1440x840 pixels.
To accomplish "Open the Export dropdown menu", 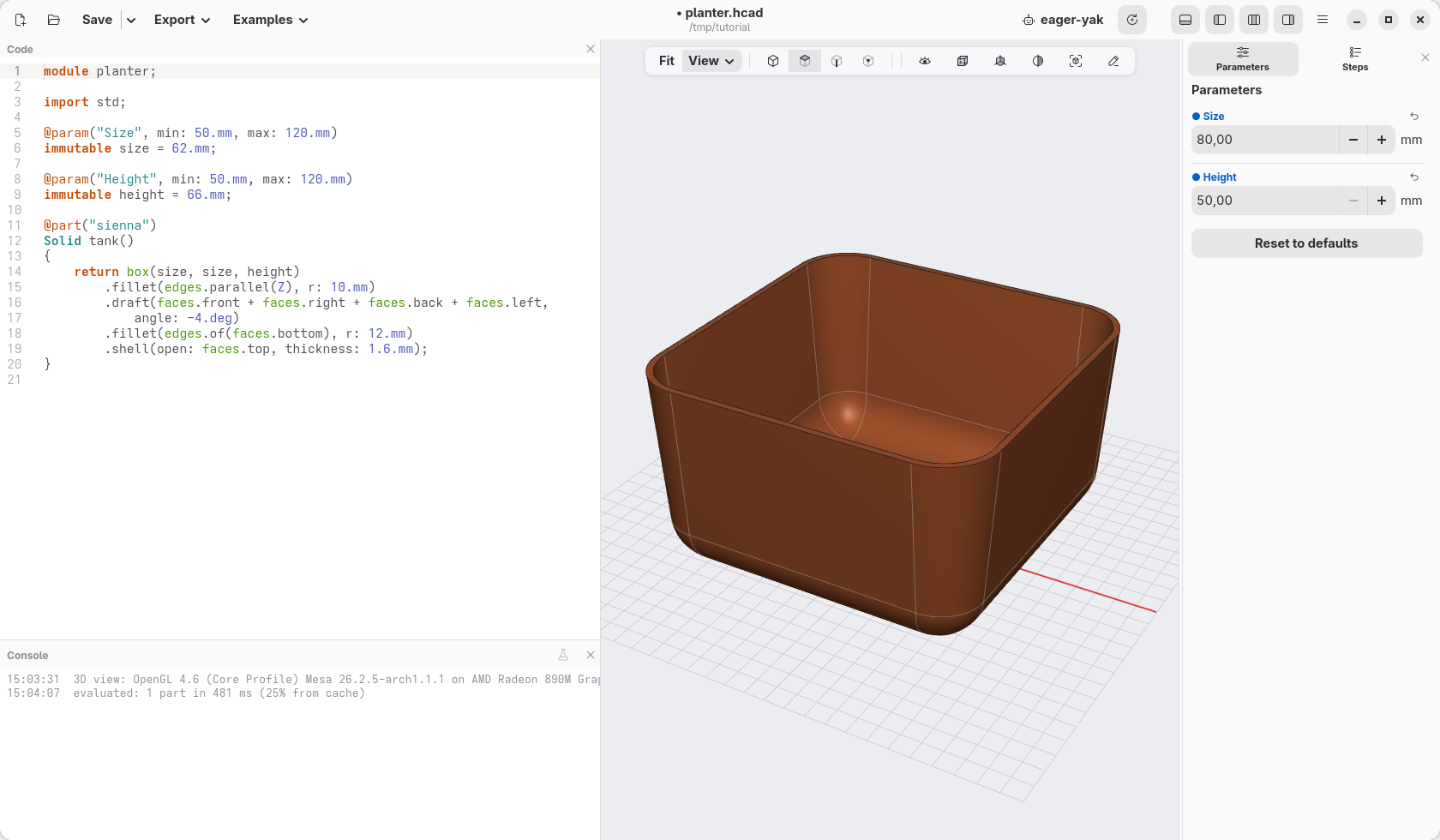I will (x=182, y=20).
